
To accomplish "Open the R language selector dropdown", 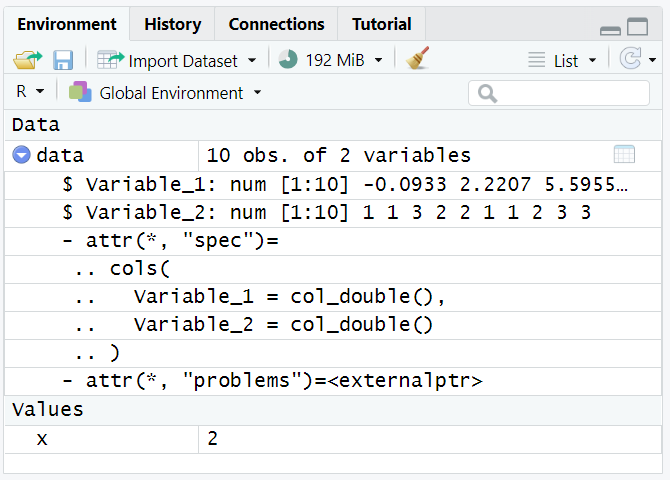I will pos(30,92).
